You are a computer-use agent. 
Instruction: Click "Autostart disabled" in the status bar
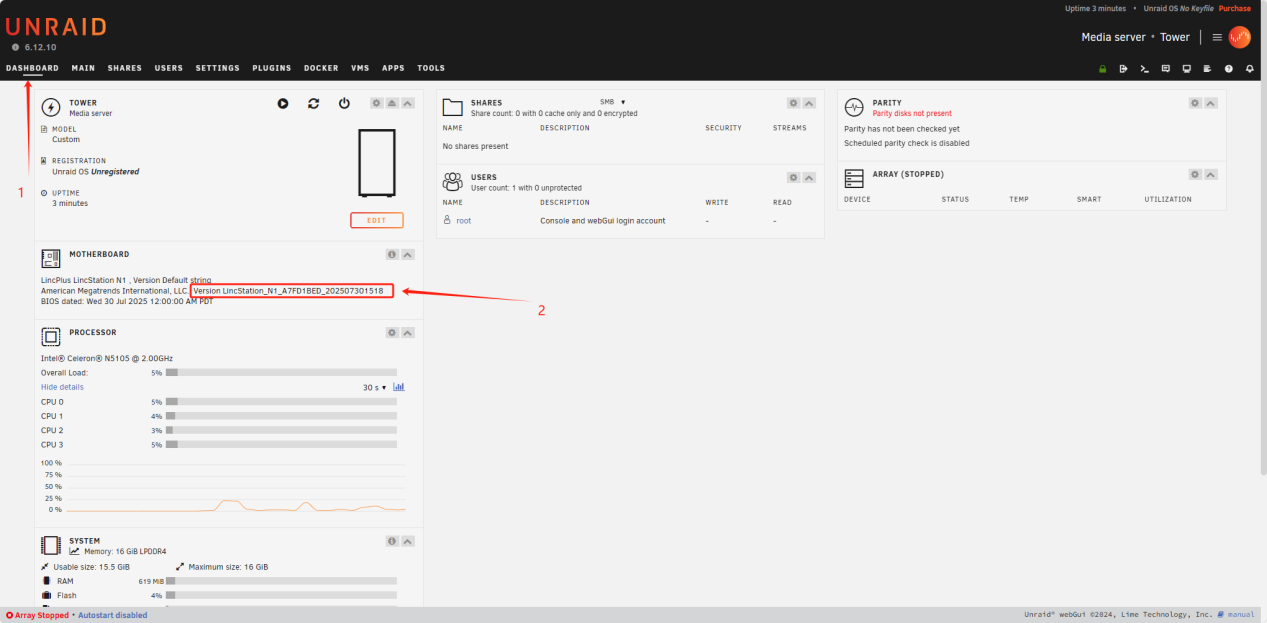[x=112, y=615]
